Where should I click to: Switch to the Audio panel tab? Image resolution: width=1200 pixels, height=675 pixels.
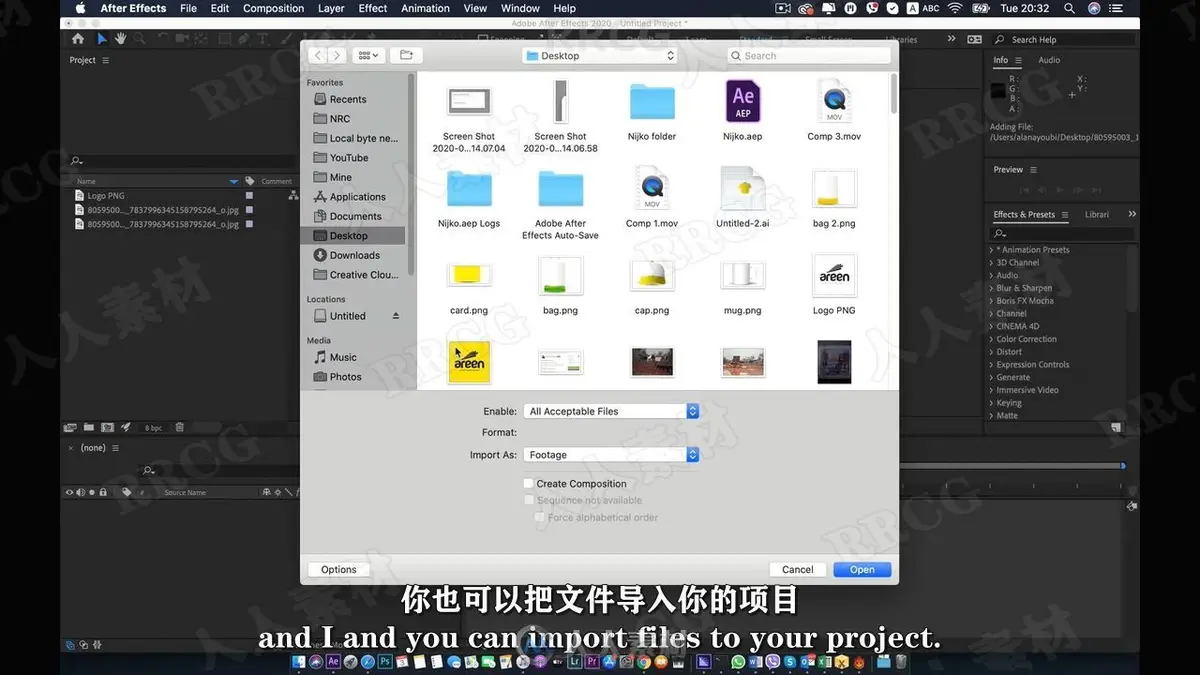click(x=1049, y=60)
